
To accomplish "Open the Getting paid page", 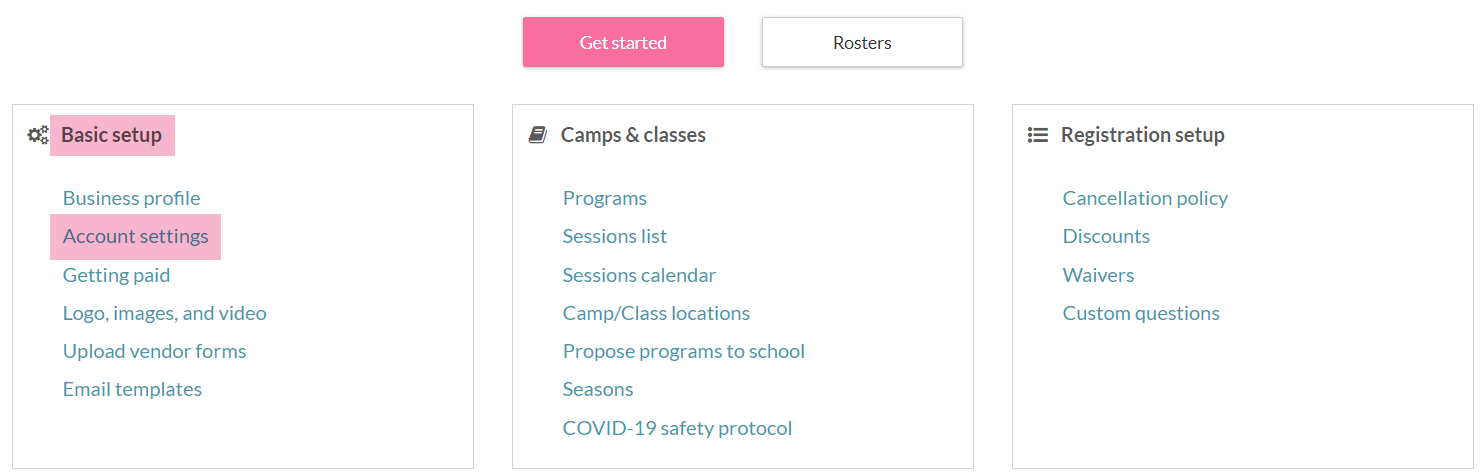I will pyautogui.click(x=117, y=275).
